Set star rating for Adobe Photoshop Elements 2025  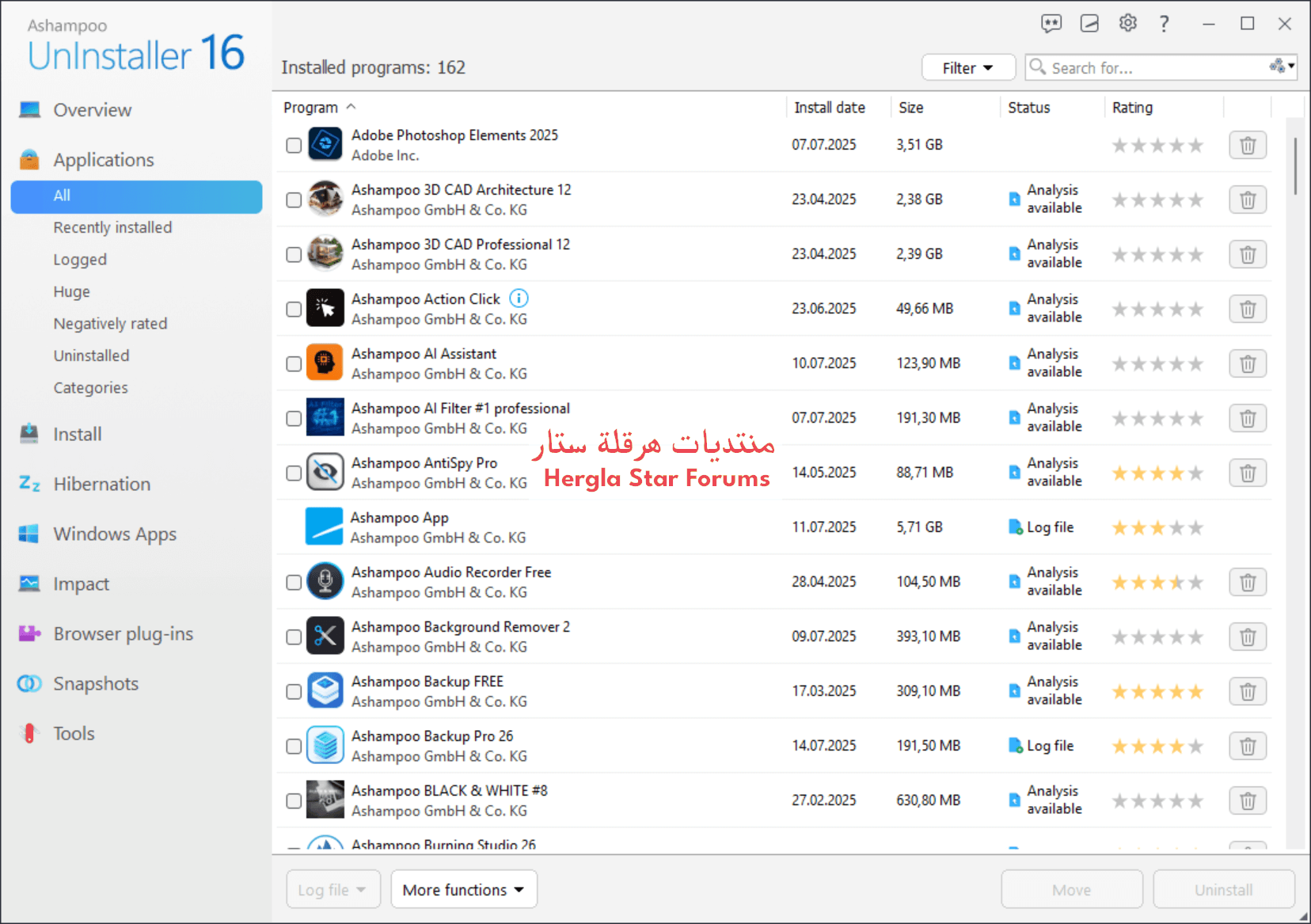click(x=1157, y=145)
